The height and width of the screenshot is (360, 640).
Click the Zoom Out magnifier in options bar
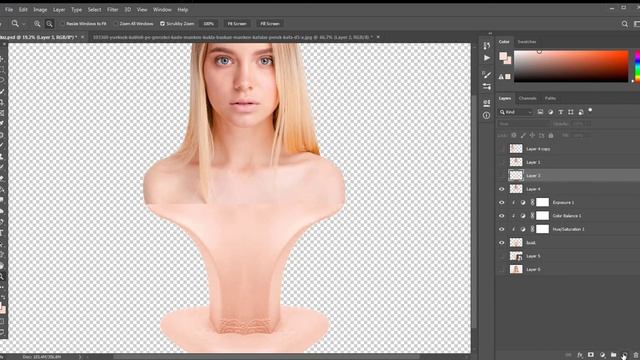coord(49,24)
